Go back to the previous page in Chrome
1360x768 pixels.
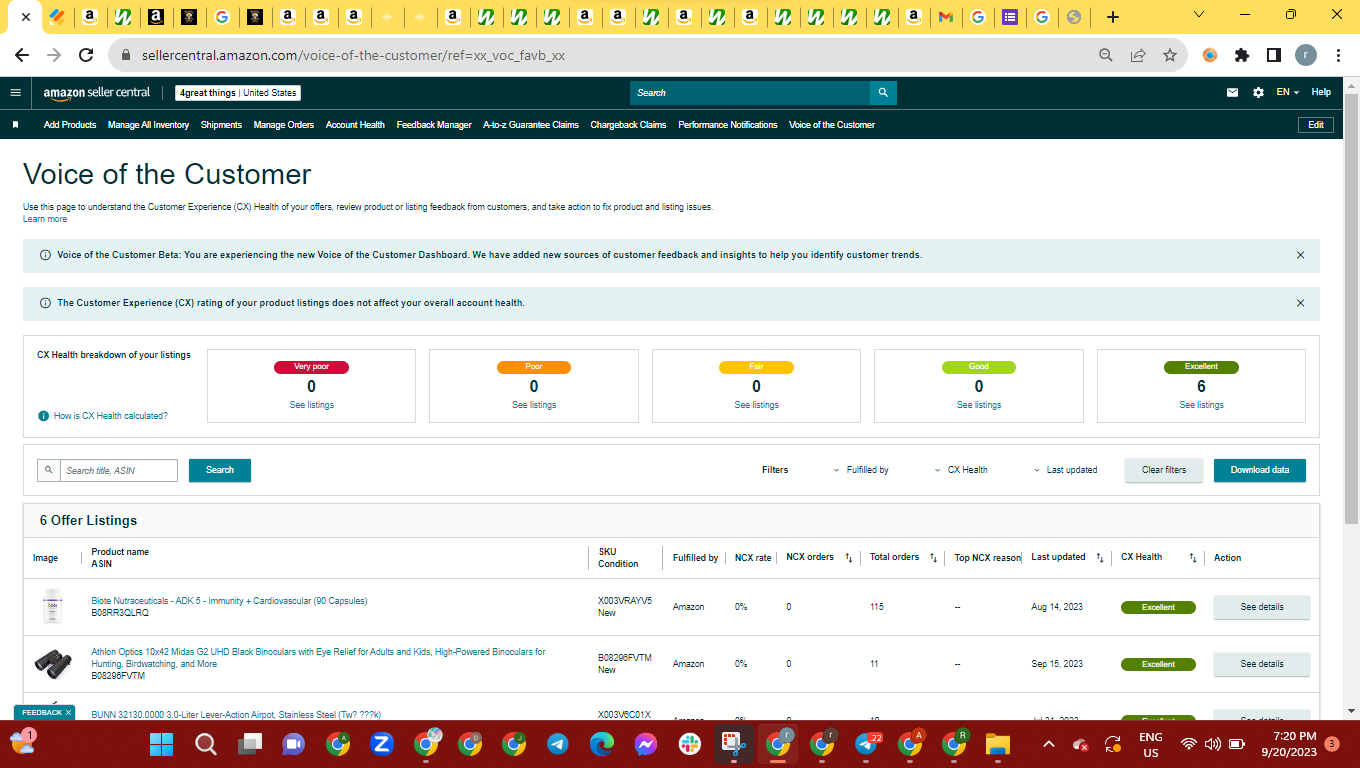[x=22, y=56]
